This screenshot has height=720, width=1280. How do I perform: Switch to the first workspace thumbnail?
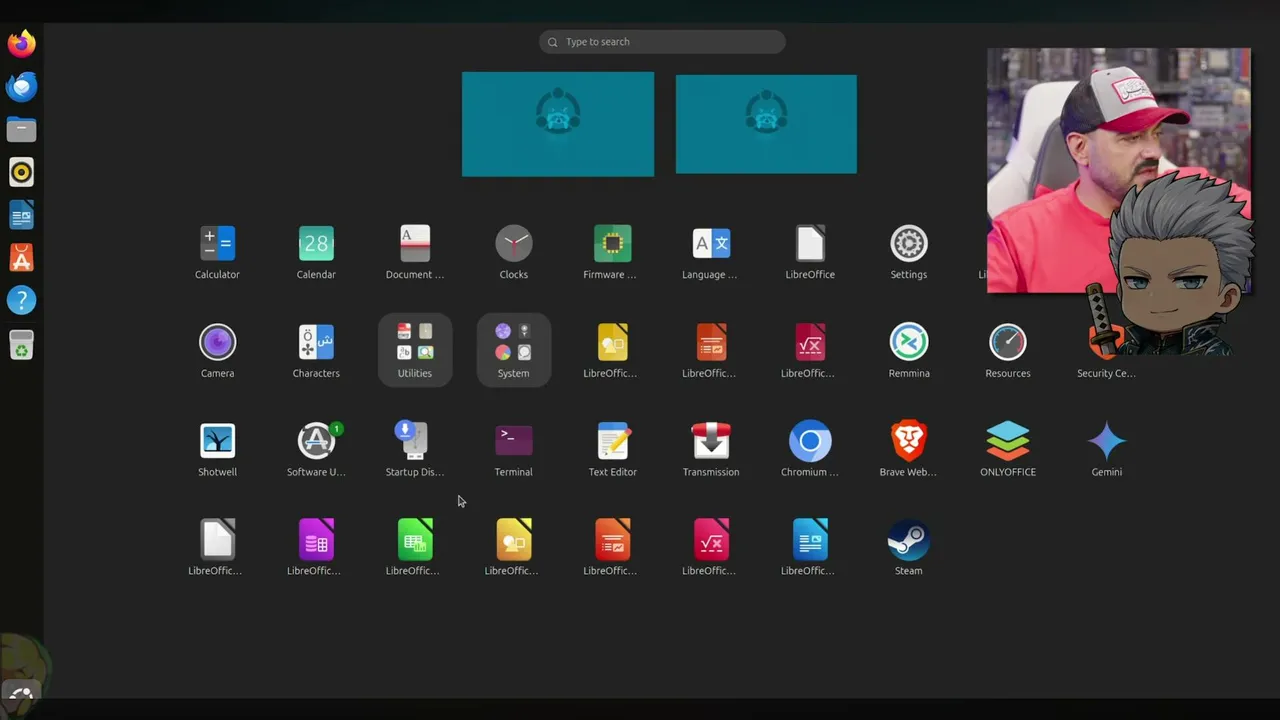point(558,124)
